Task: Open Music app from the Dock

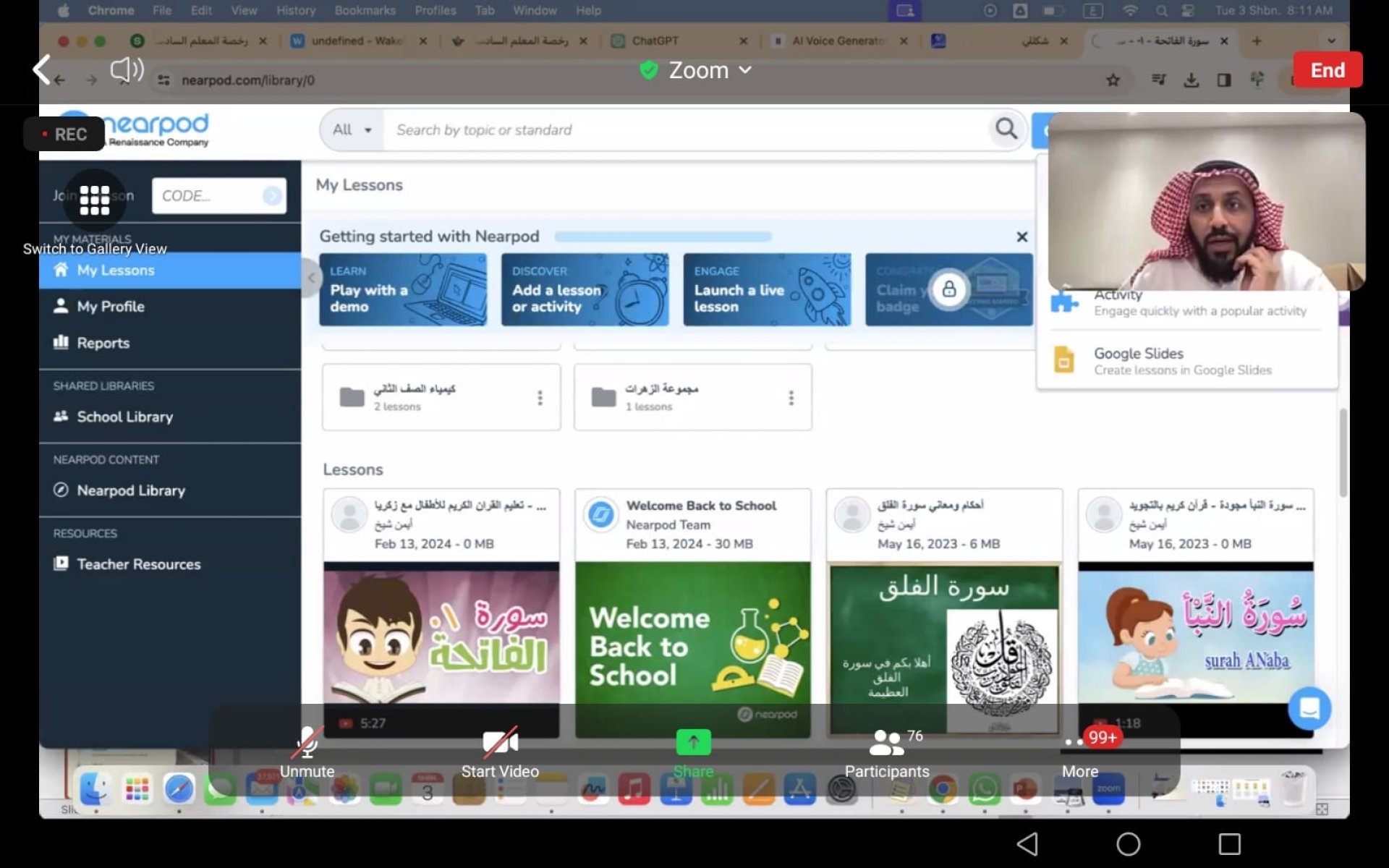Action: tap(634, 789)
